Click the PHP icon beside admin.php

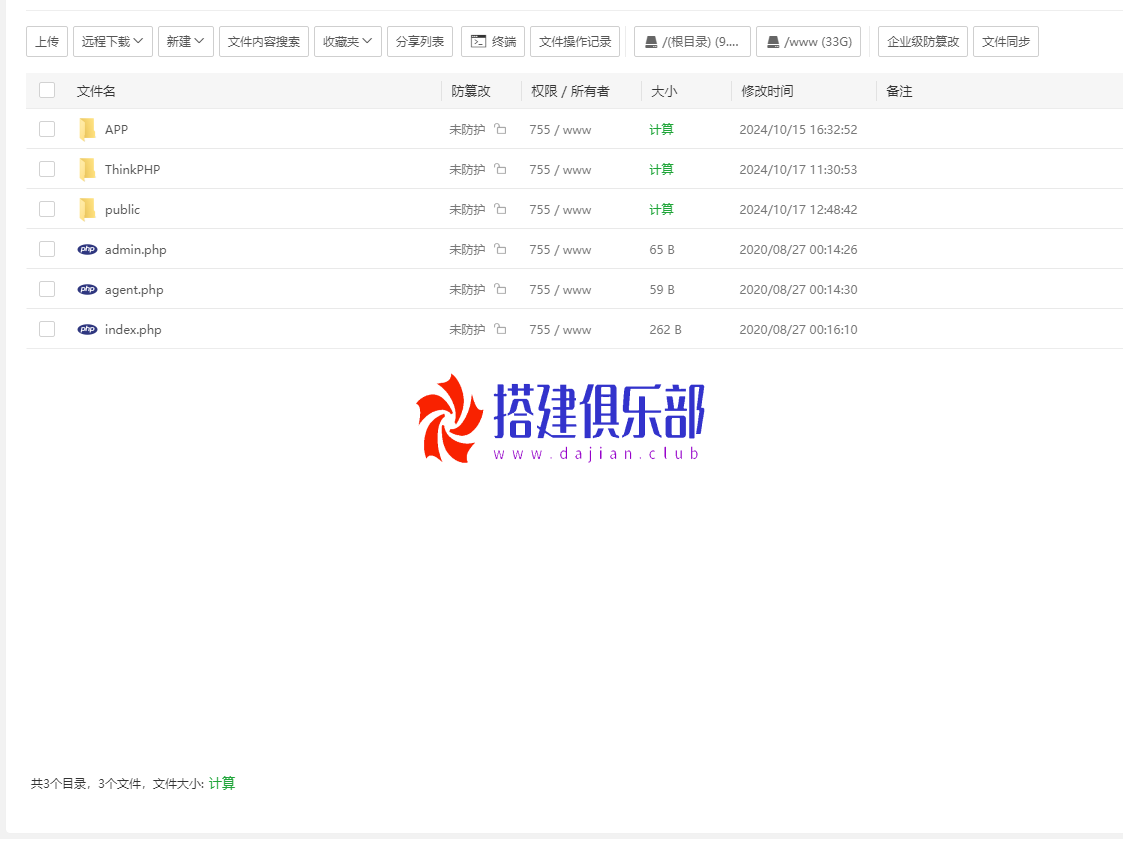coord(88,249)
